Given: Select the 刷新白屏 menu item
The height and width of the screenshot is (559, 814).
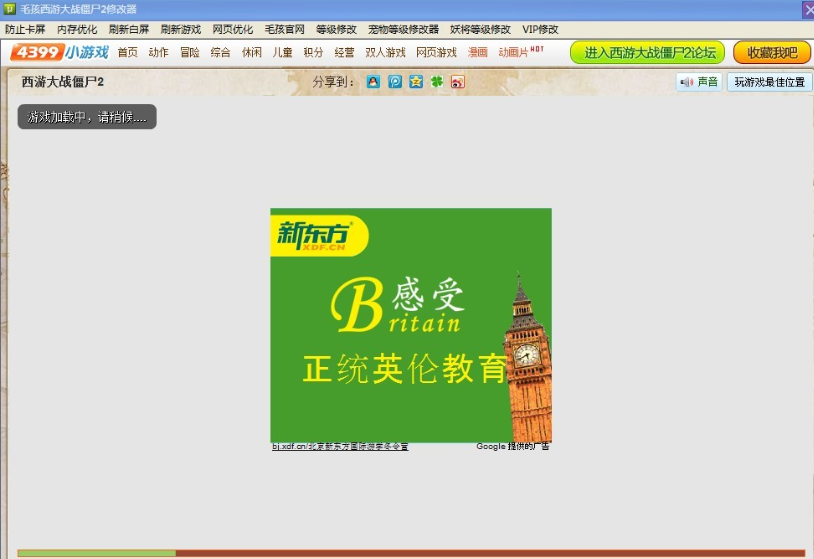Looking at the screenshot, I should click(129, 30).
